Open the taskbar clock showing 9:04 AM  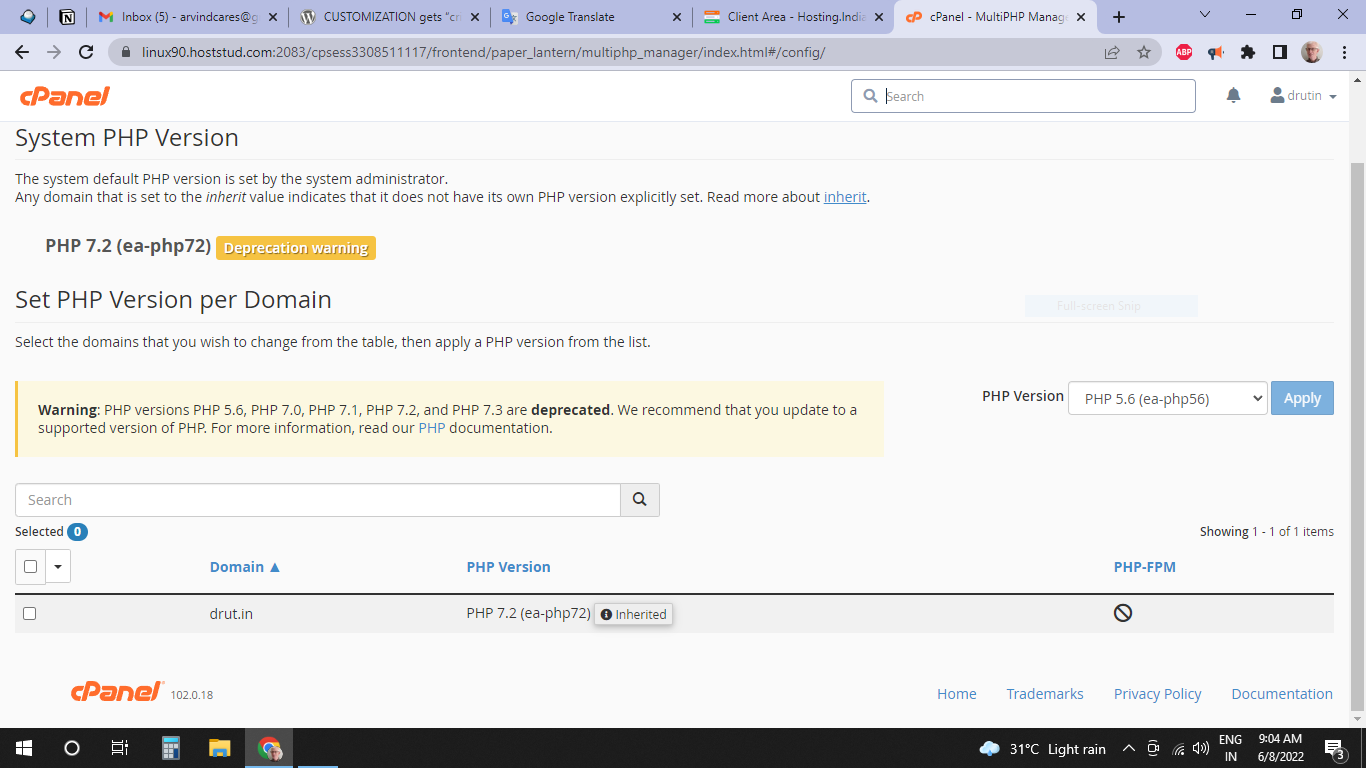pyautogui.click(x=1280, y=748)
